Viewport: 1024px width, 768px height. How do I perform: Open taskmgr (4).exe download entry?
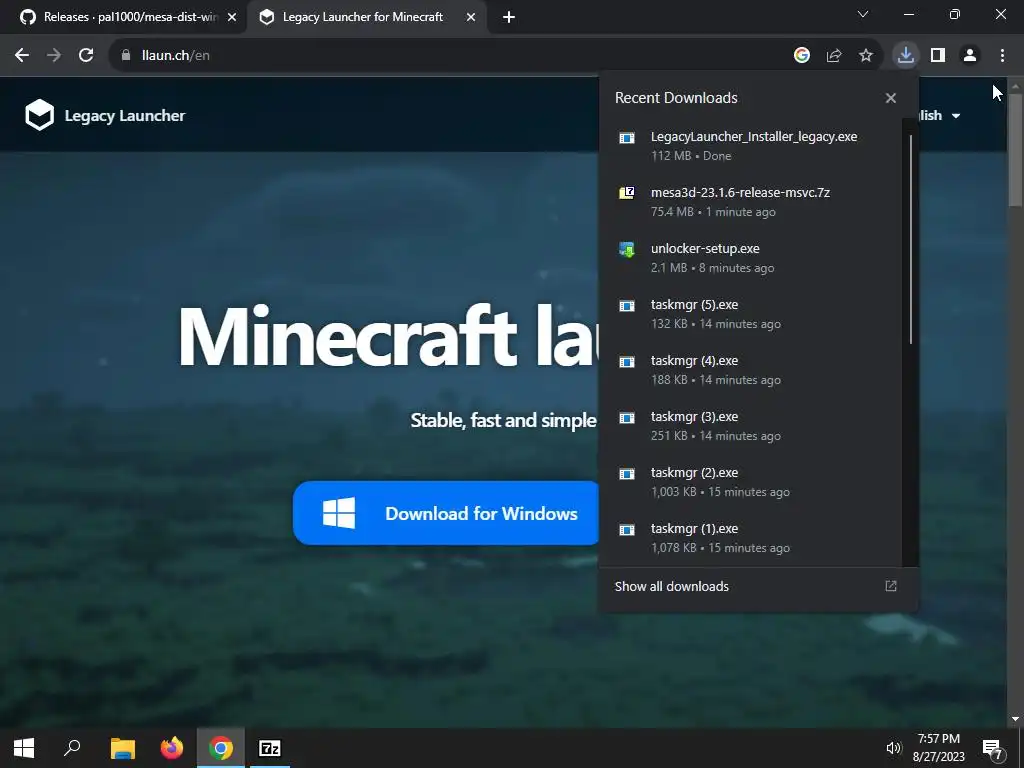pyautogui.click(x=751, y=370)
